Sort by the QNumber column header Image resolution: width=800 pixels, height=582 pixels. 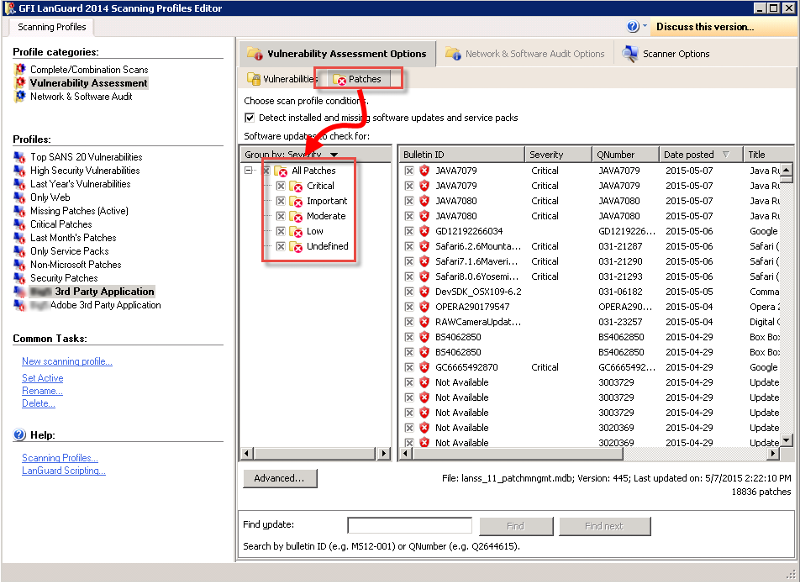coord(625,154)
